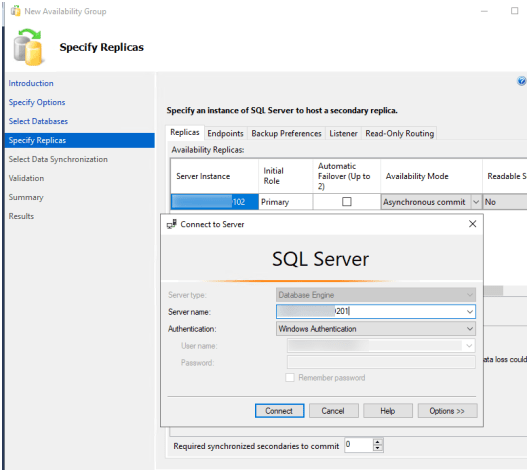The image size is (529, 472).
Task: Toggle the Remember password checkbox
Action: [x=289, y=378]
